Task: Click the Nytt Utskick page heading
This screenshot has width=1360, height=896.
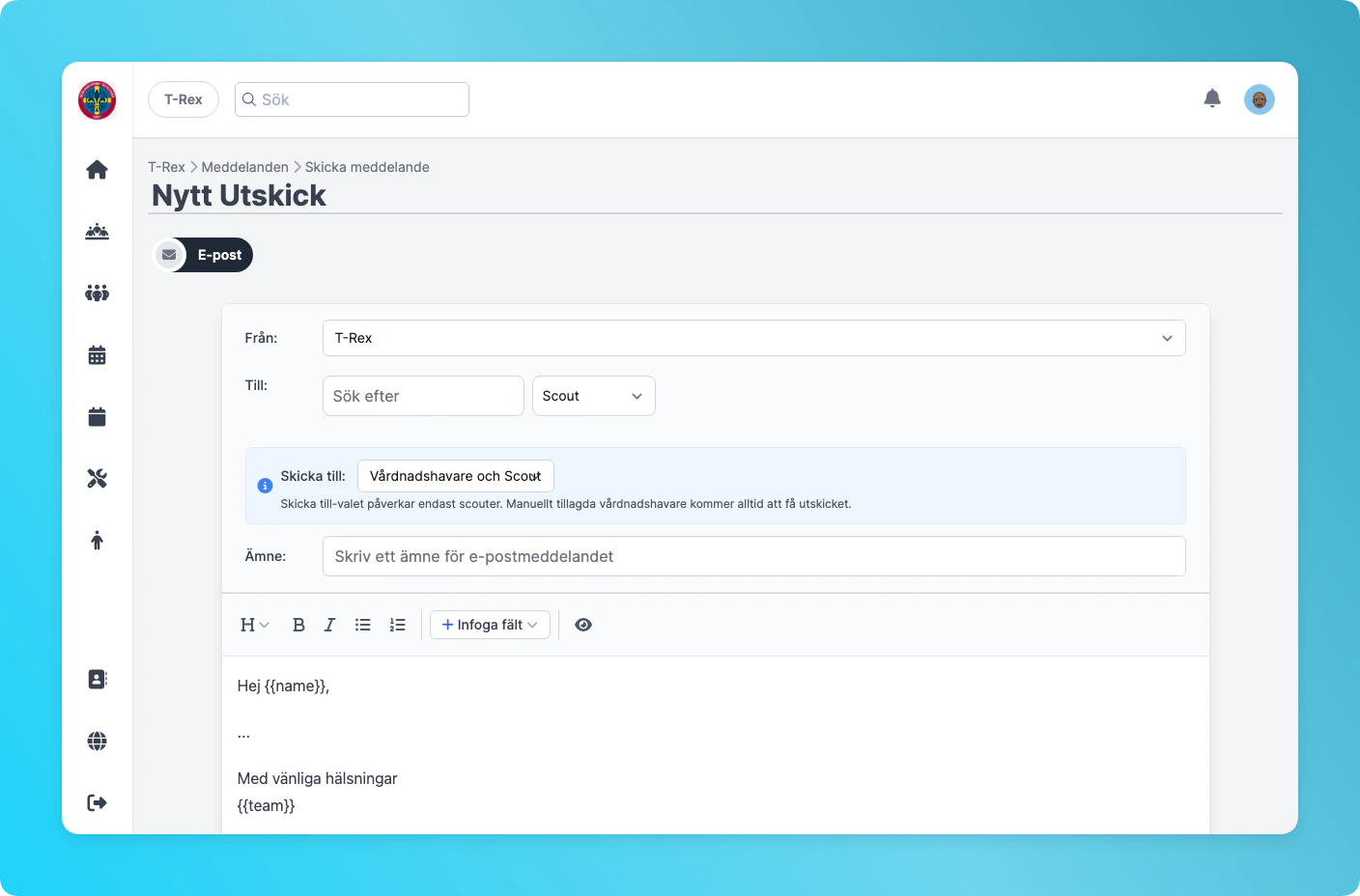Action: (x=239, y=195)
